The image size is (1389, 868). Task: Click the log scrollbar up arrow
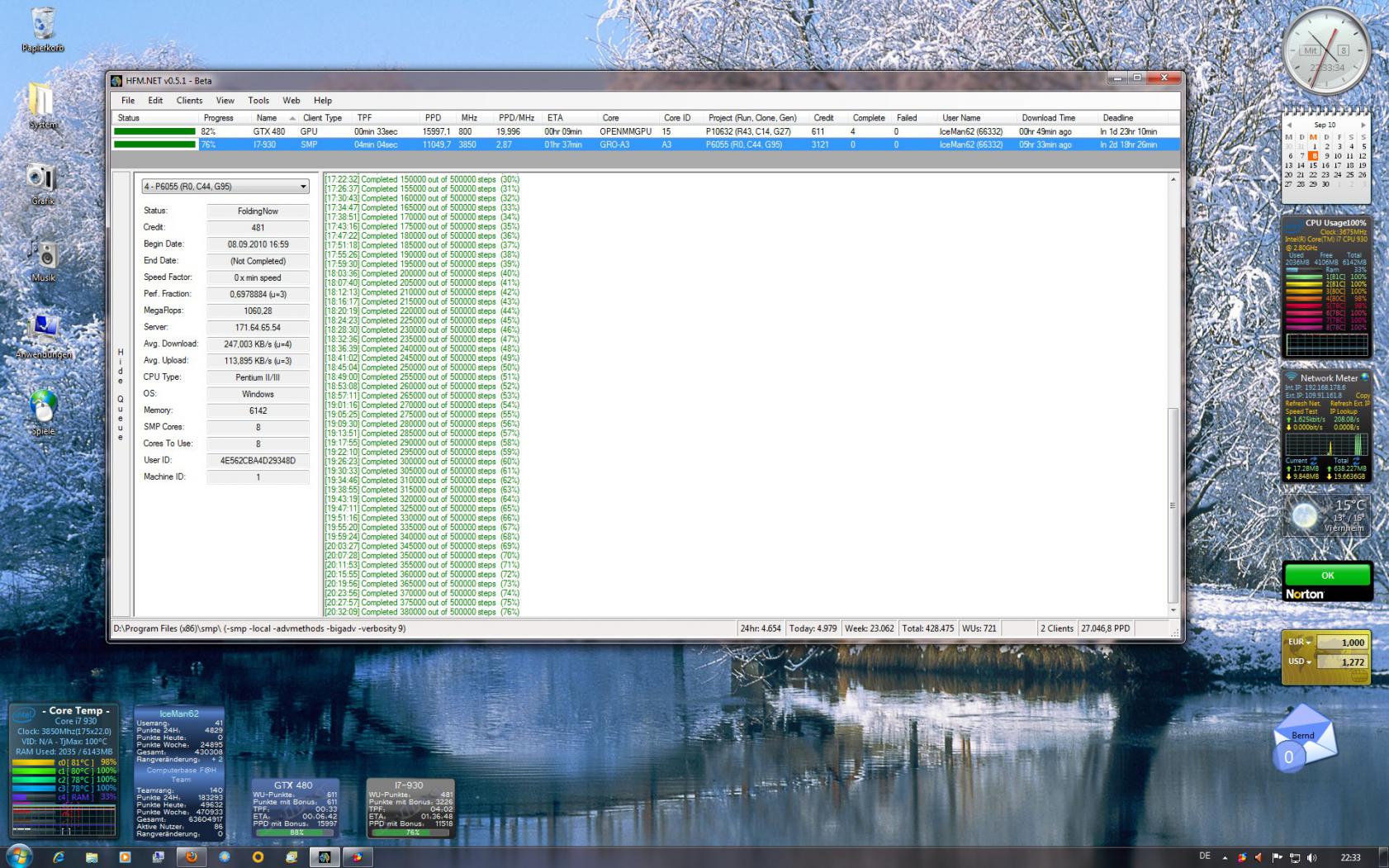1173,179
